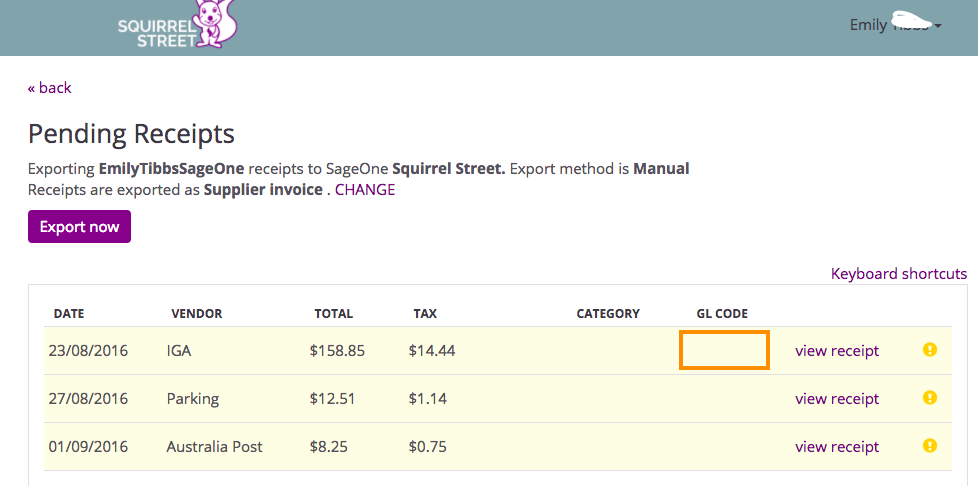Screen dimensions: 978x486
Task: Click the GL CODE column header
Action: [x=722, y=314]
